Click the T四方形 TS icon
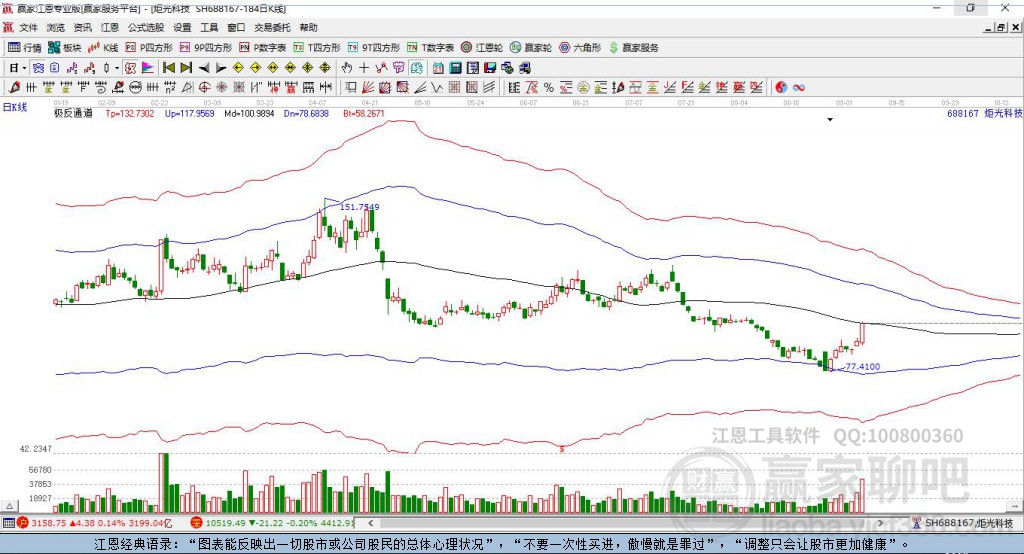 click(x=298, y=48)
